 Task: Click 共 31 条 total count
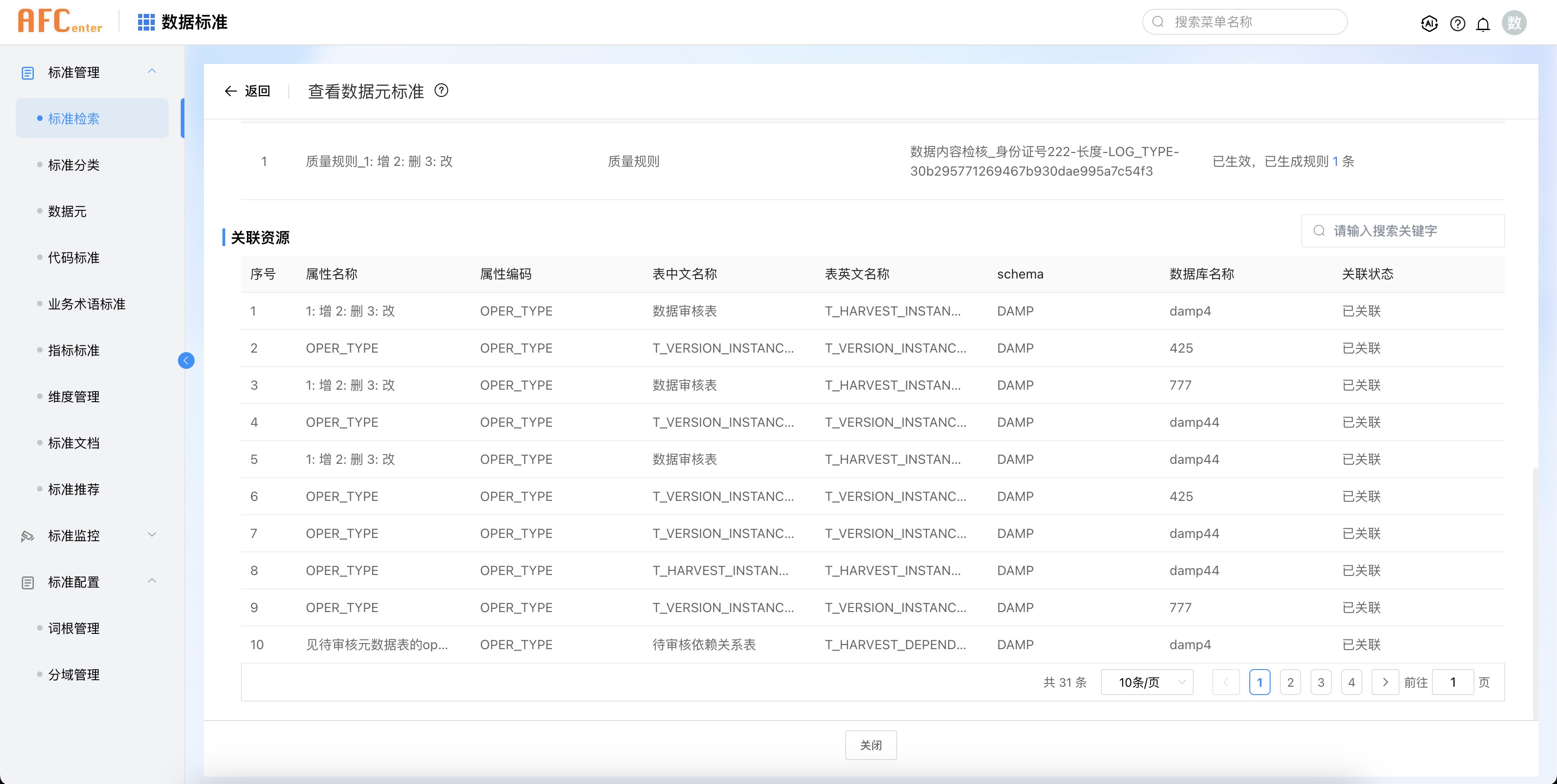(1065, 683)
